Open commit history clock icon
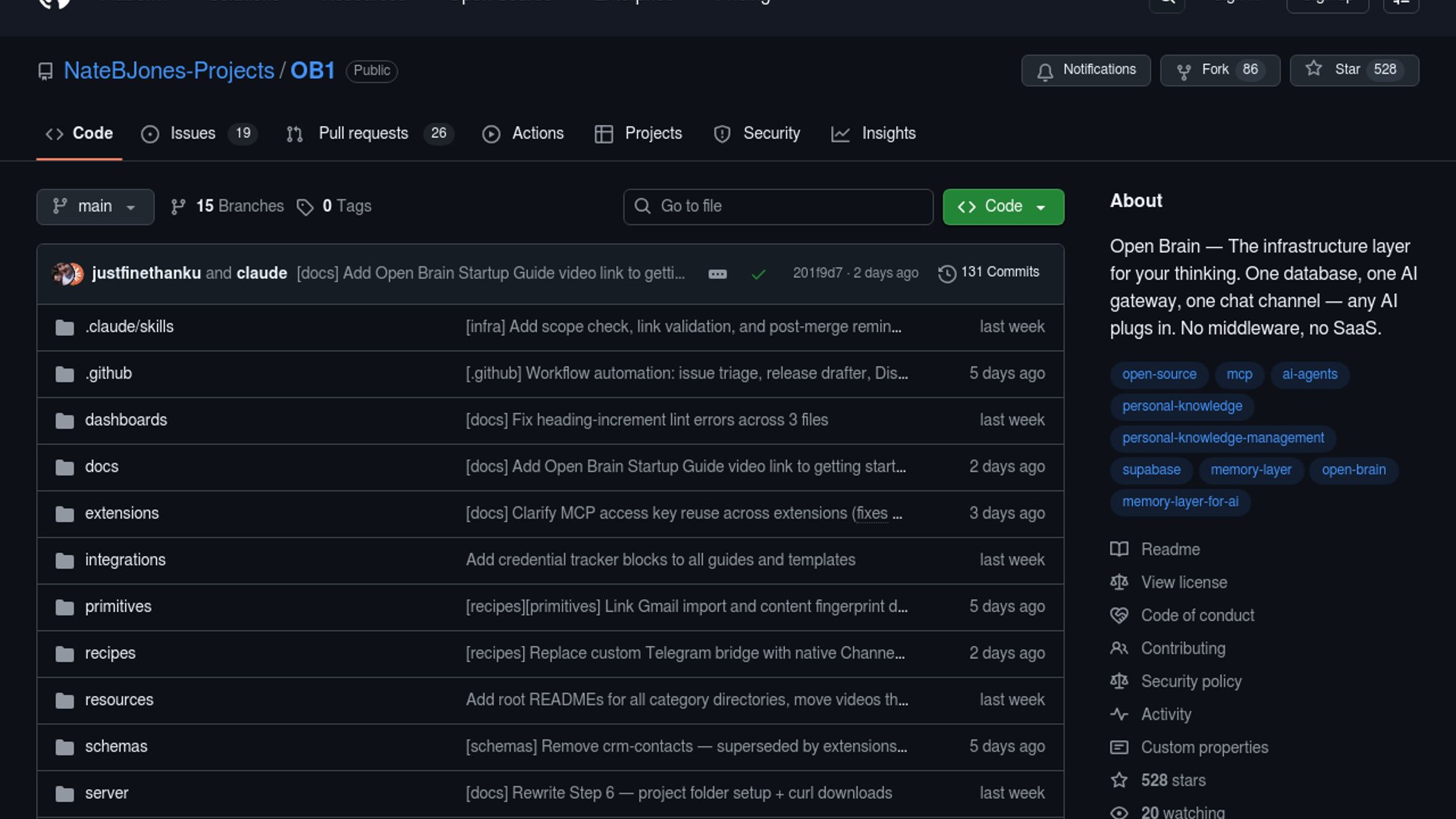1456x819 pixels. (x=946, y=274)
